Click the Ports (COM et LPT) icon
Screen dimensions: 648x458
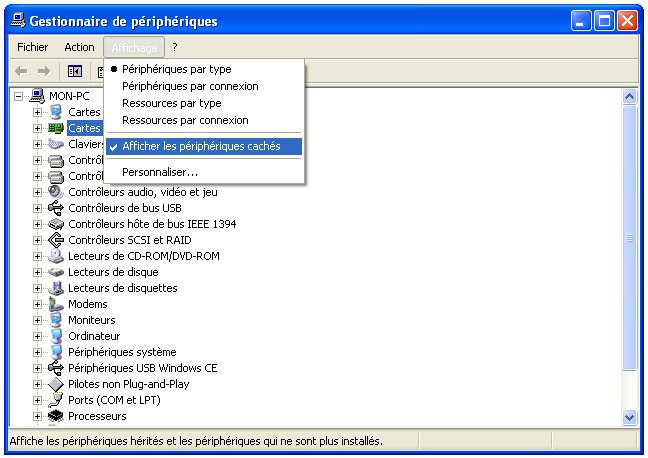point(56,400)
